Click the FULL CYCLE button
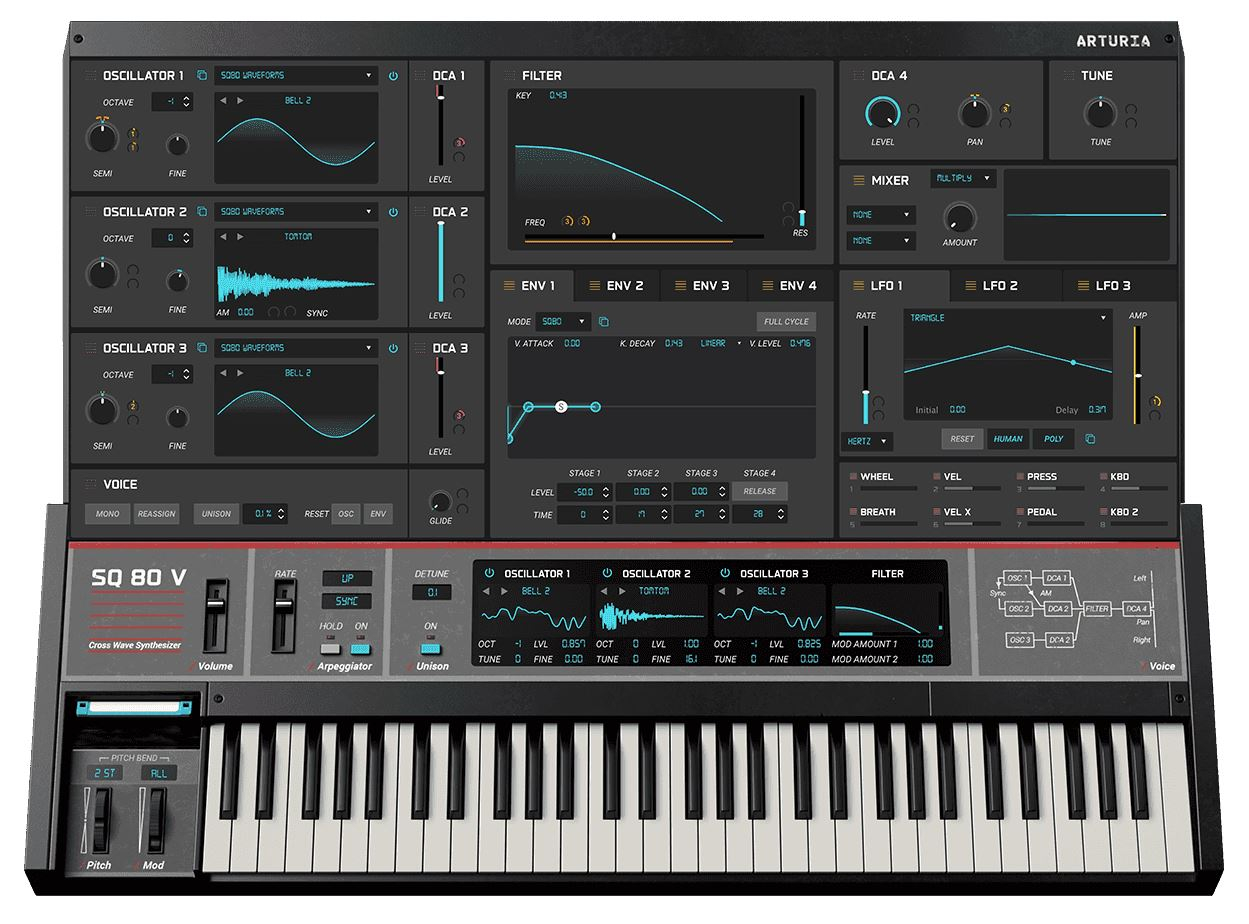The width and height of the screenshot is (1249, 924). (786, 322)
